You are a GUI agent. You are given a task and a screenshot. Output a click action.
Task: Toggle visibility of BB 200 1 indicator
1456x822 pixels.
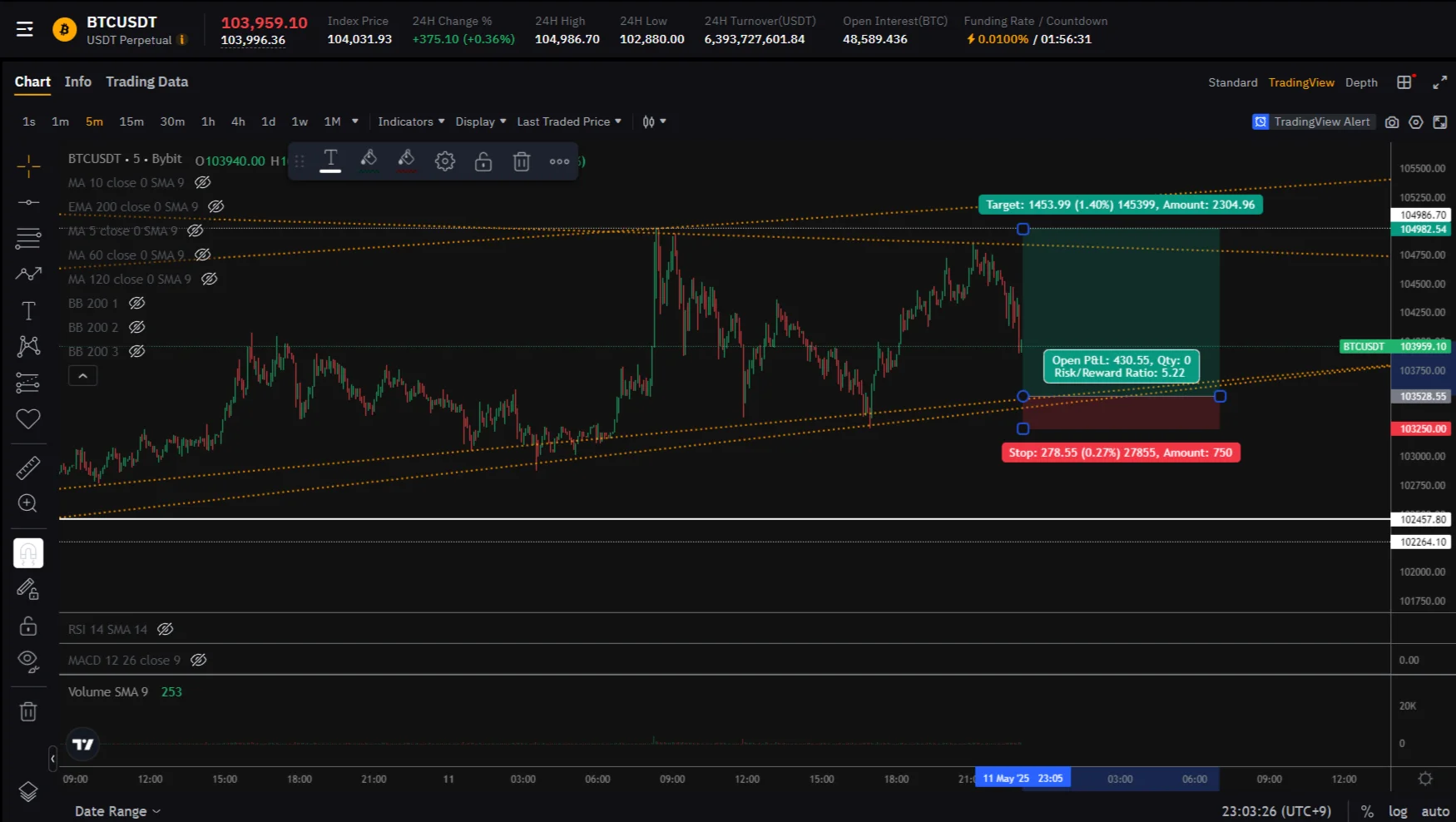[137, 303]
